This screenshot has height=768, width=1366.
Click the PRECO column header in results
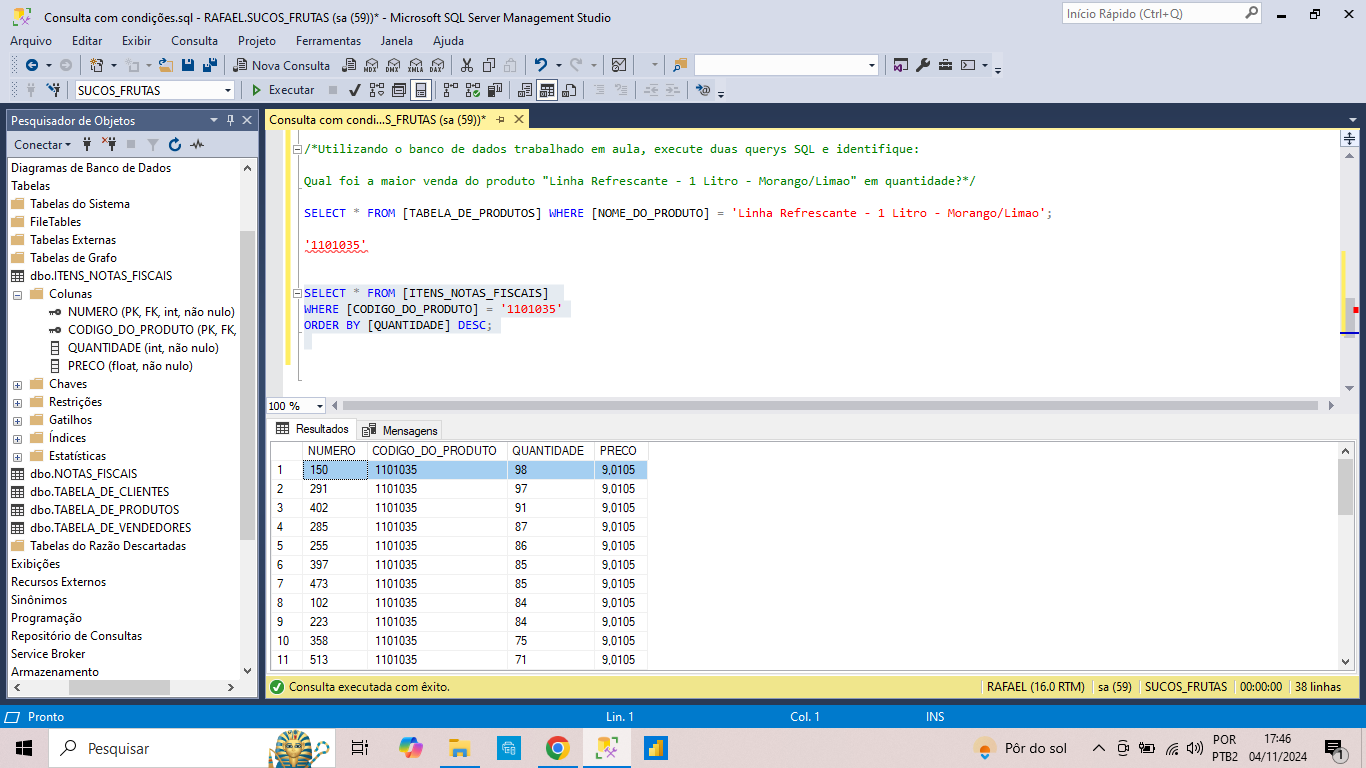(621, 451)
